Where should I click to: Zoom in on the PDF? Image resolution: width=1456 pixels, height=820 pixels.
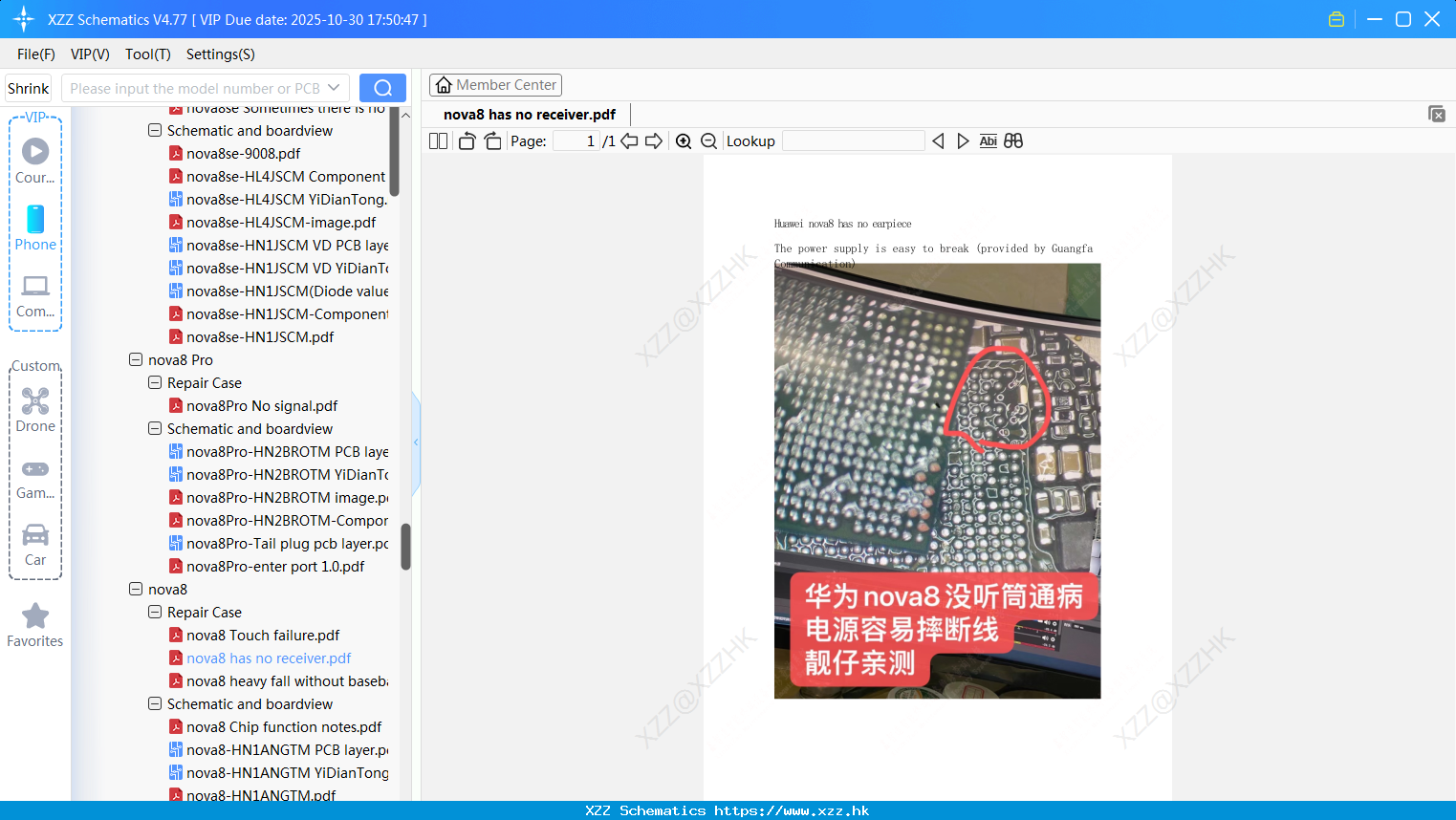pyautogui.click(x=684, y=141)
